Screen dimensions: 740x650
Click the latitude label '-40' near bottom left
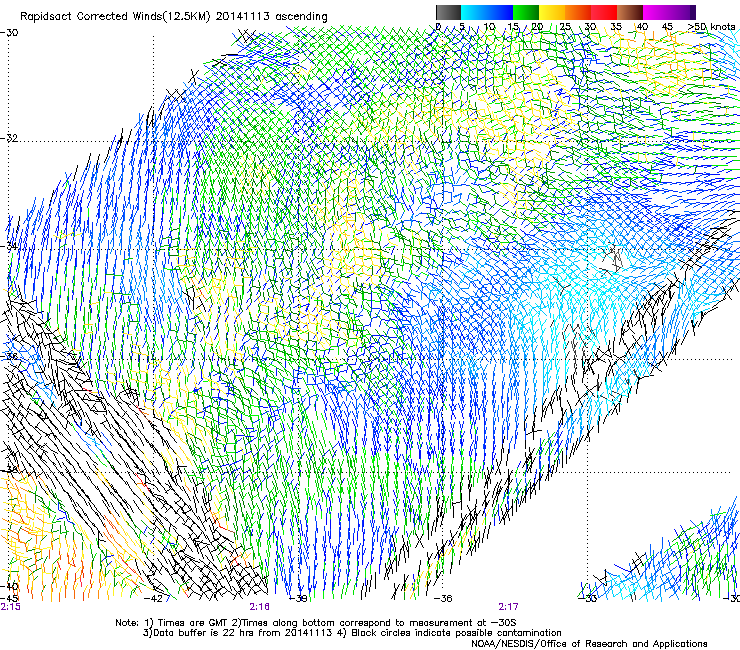click(9, 586)
